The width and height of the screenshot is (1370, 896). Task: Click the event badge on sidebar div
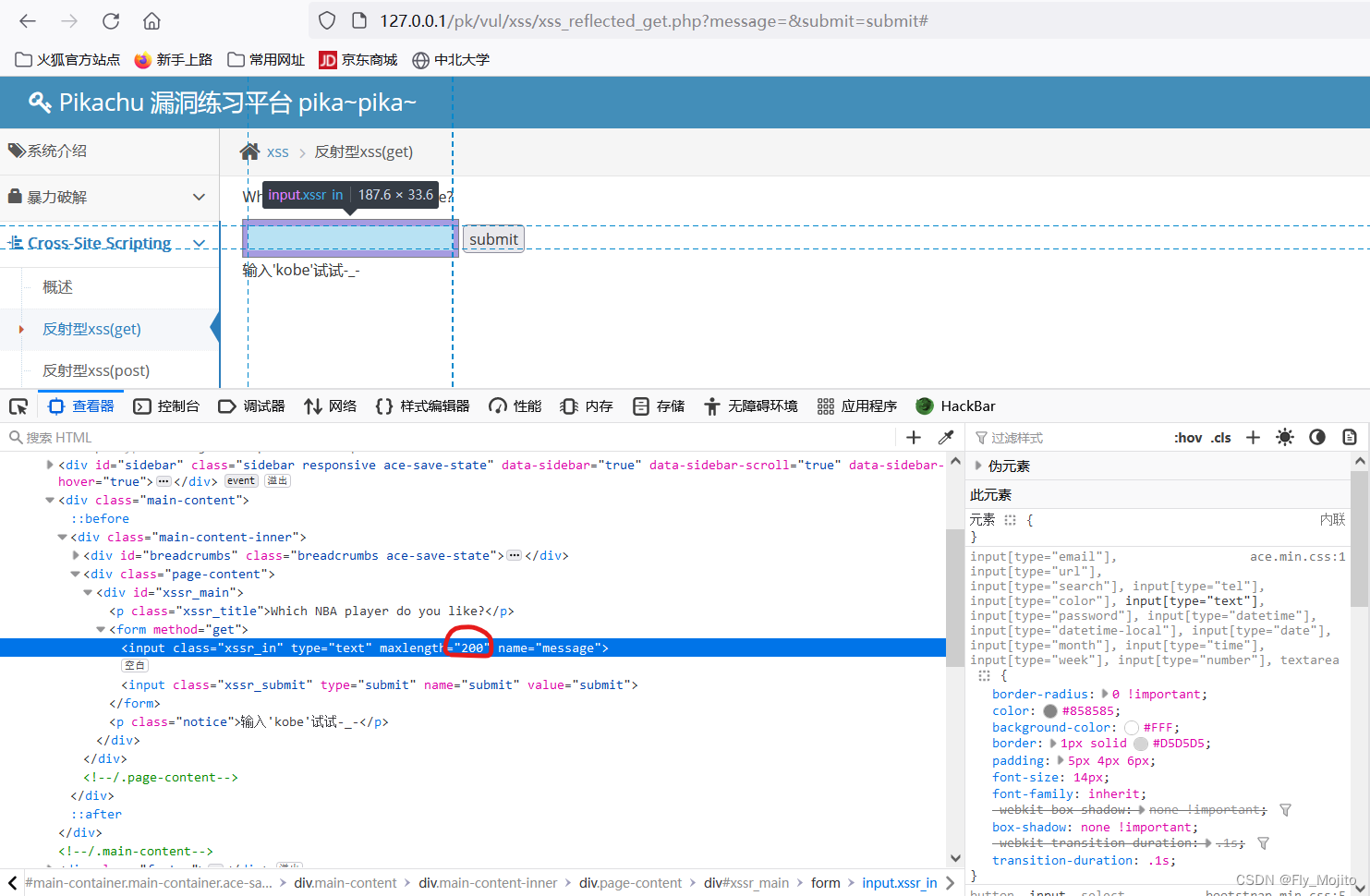click(241, 481)
